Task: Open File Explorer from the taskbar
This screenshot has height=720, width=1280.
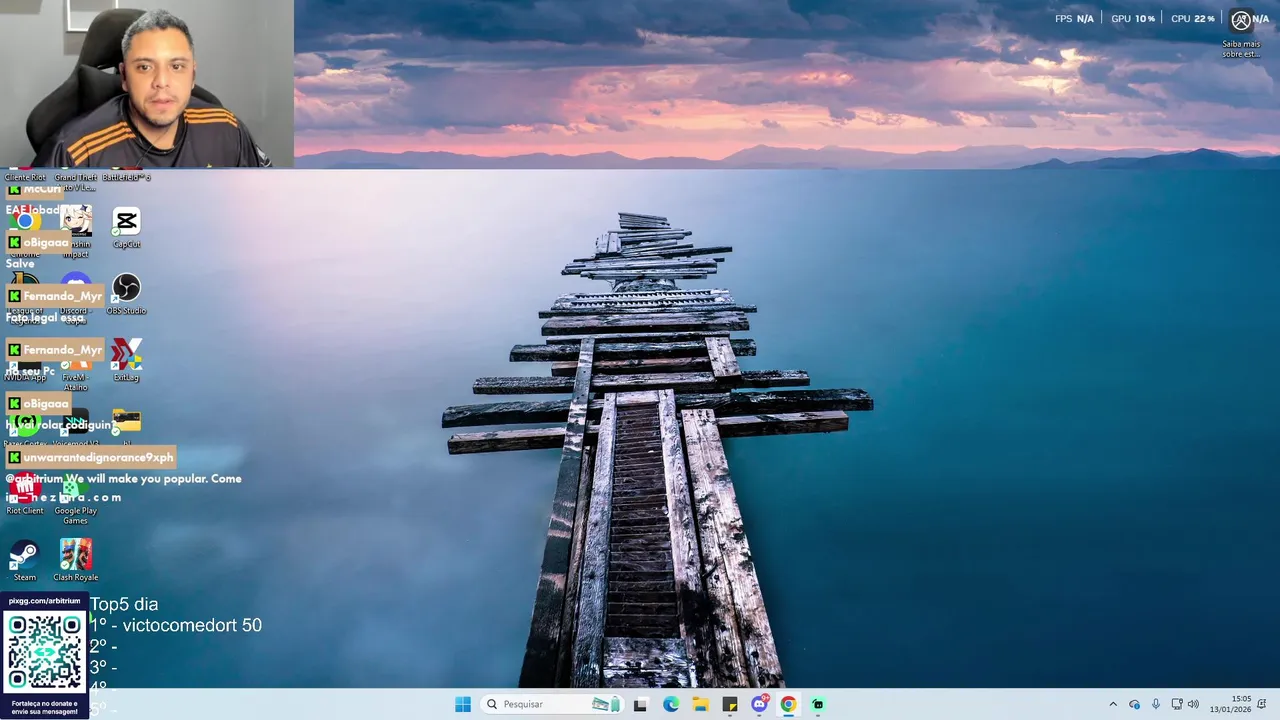Action: [x=701, y=704]
